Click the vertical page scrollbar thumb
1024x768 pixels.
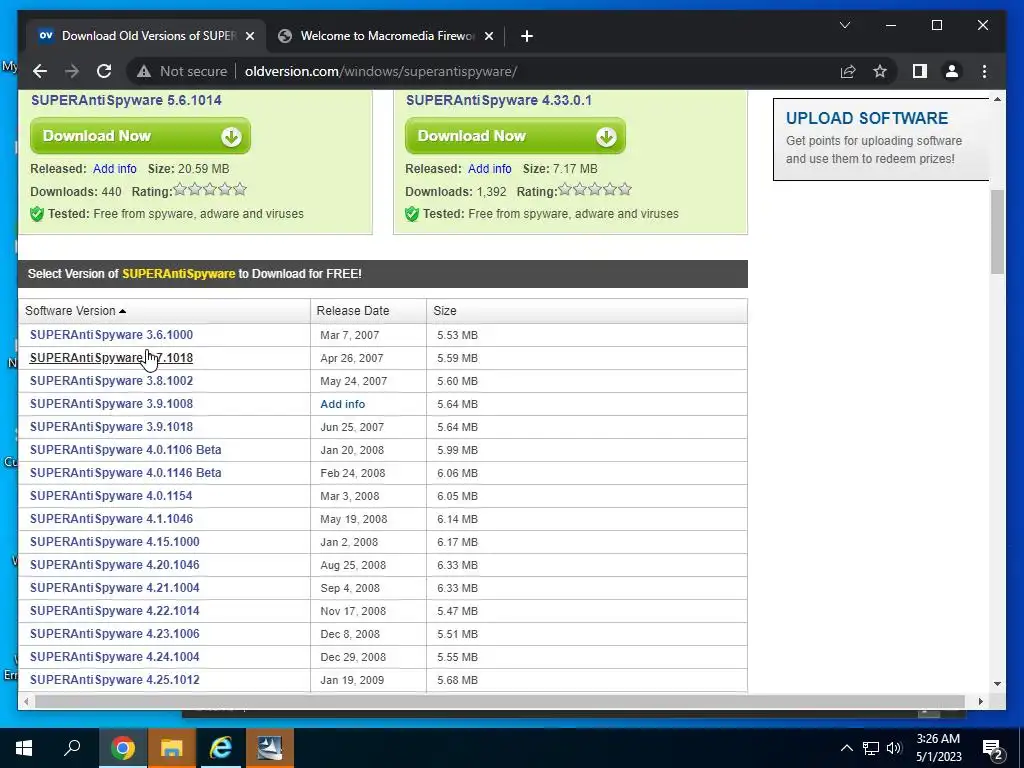997,232
